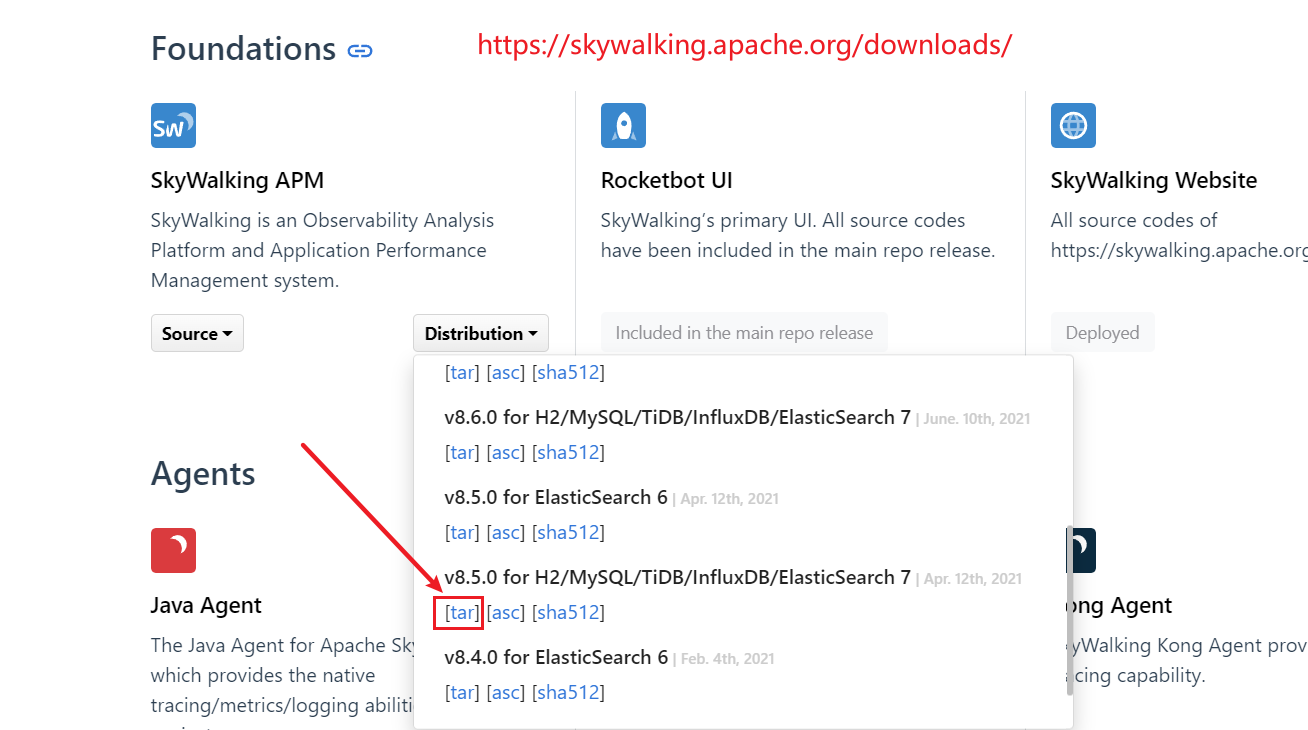The image size is (1308, 730).
Task: Open sha512 link for v8.4.0 ElasticSearch 6
Action: (568, 693)
